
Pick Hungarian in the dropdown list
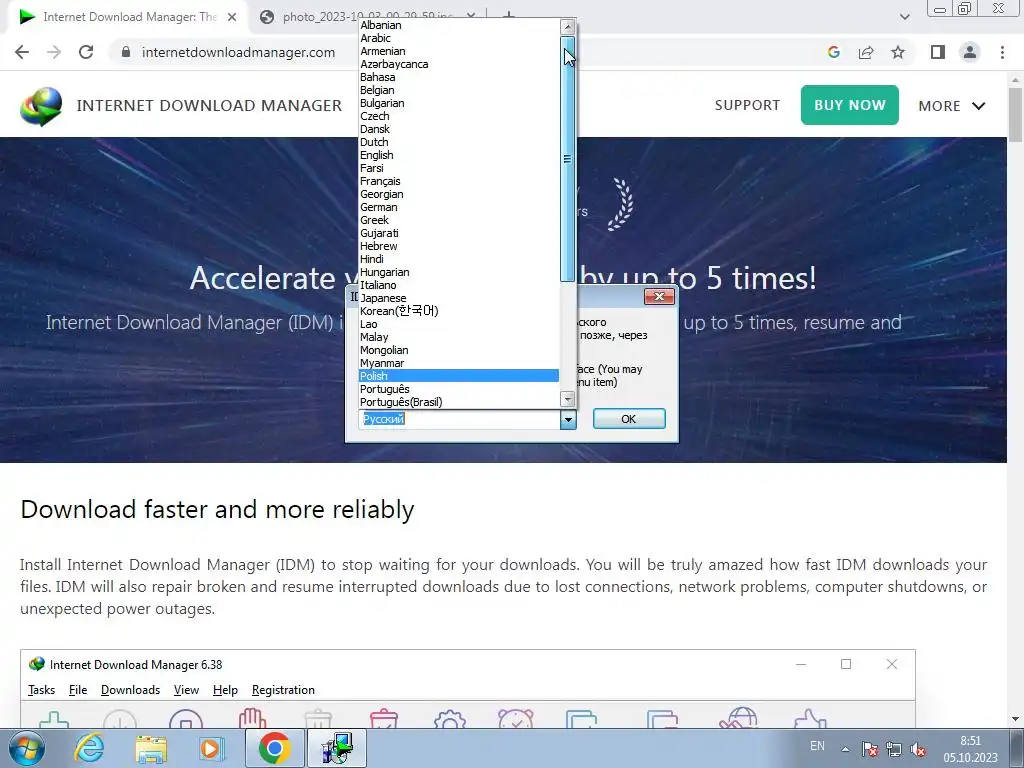tap(458, 272)
